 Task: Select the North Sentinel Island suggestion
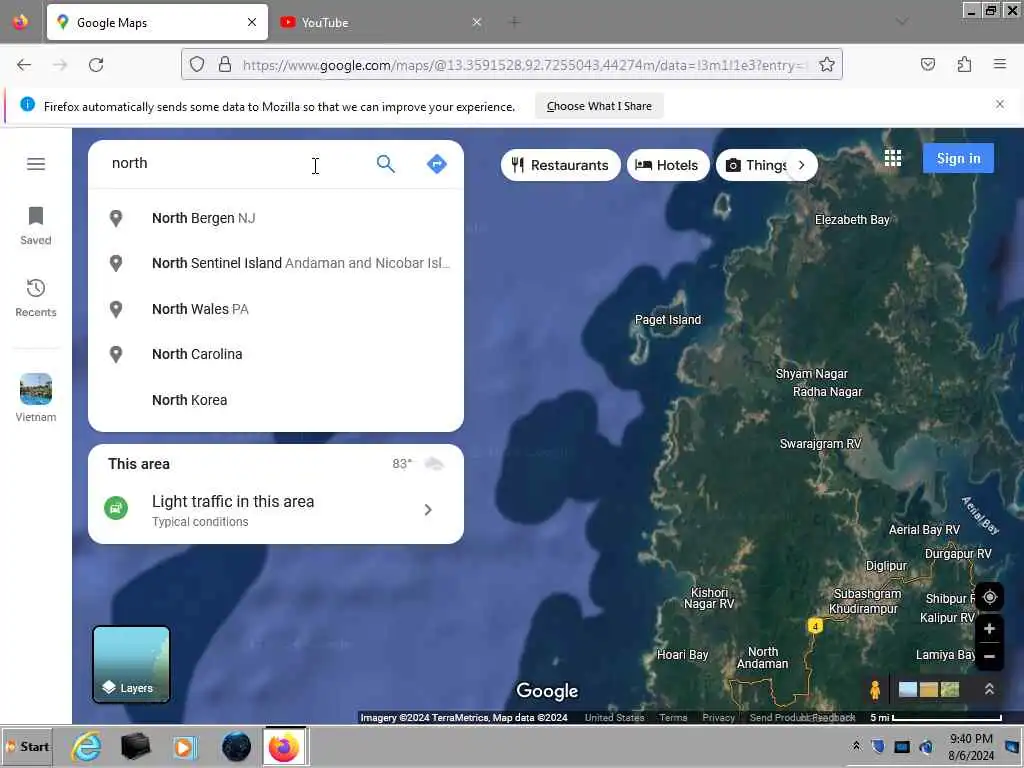(x=276, y=263)
